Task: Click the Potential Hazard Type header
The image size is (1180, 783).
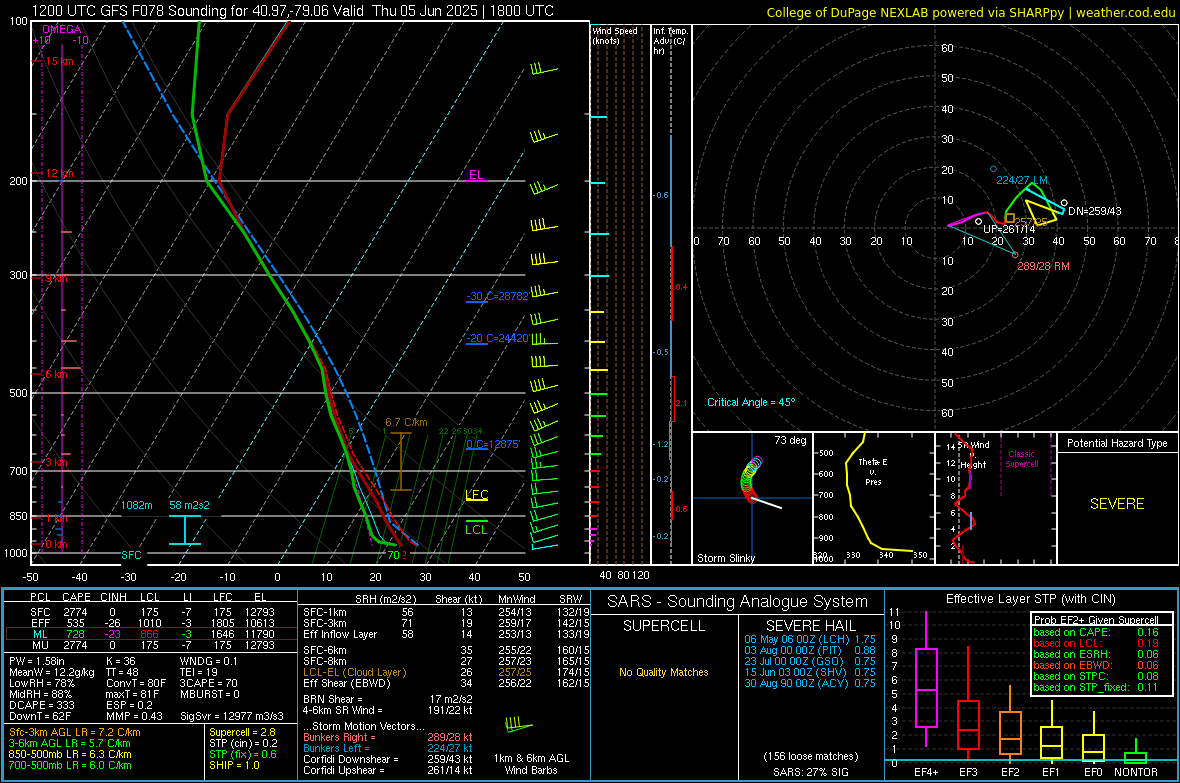Action: [x=1117, y=443]
